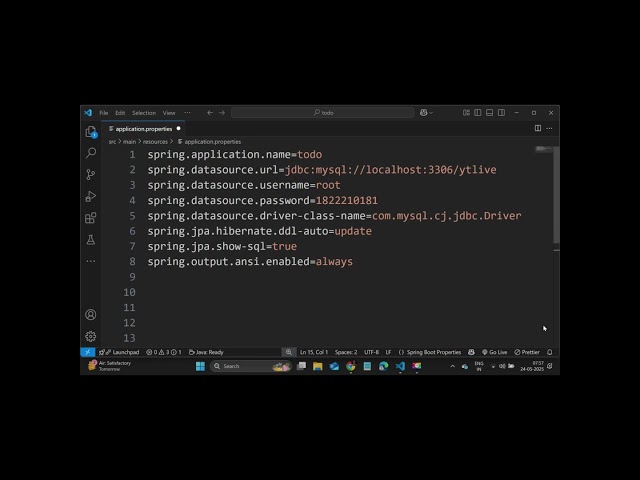Click the text com.mysql.cj.jdbc.Driver
The width and height of the screenshot is (640, 480).
point(447,216)
